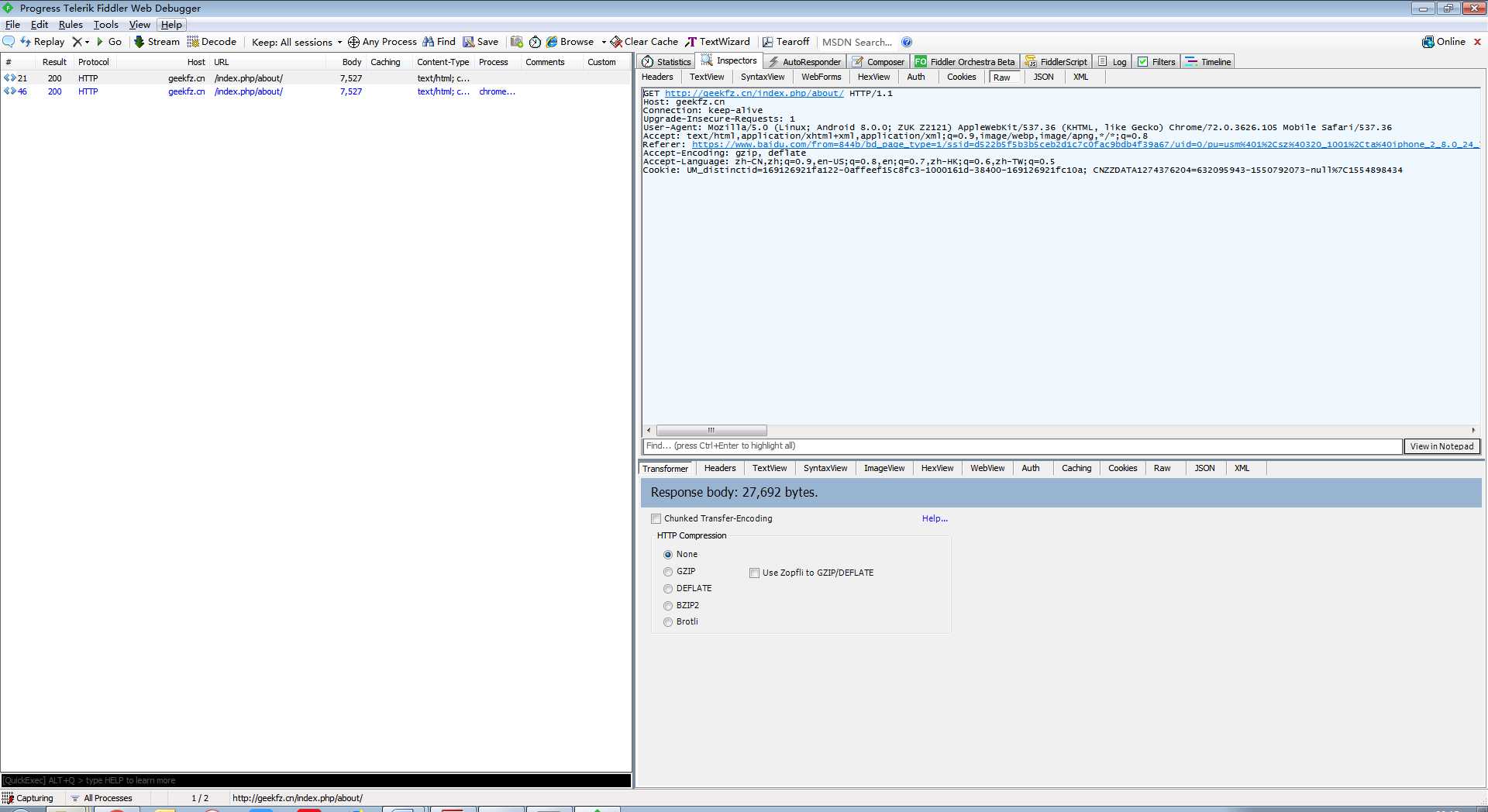
Task: Open the Remove sessions dropdown arrow
Action: coord(87,42)
